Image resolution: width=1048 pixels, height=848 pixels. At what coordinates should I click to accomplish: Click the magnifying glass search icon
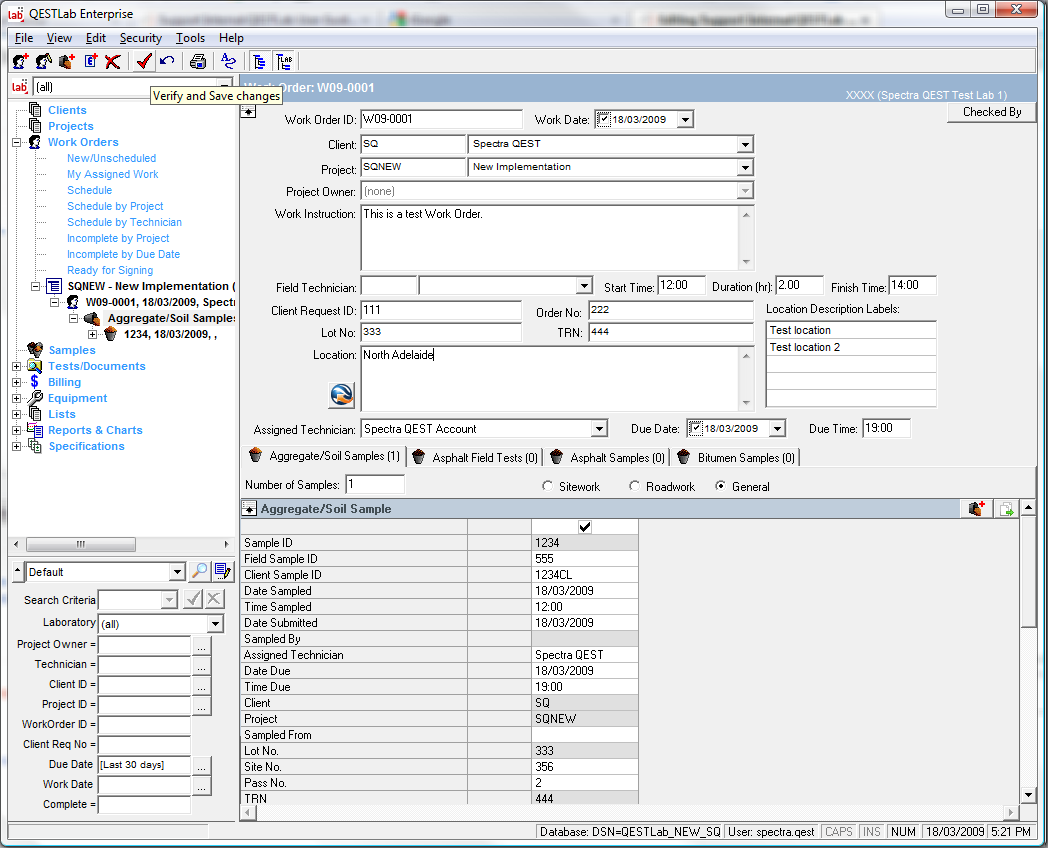(199, 572)
